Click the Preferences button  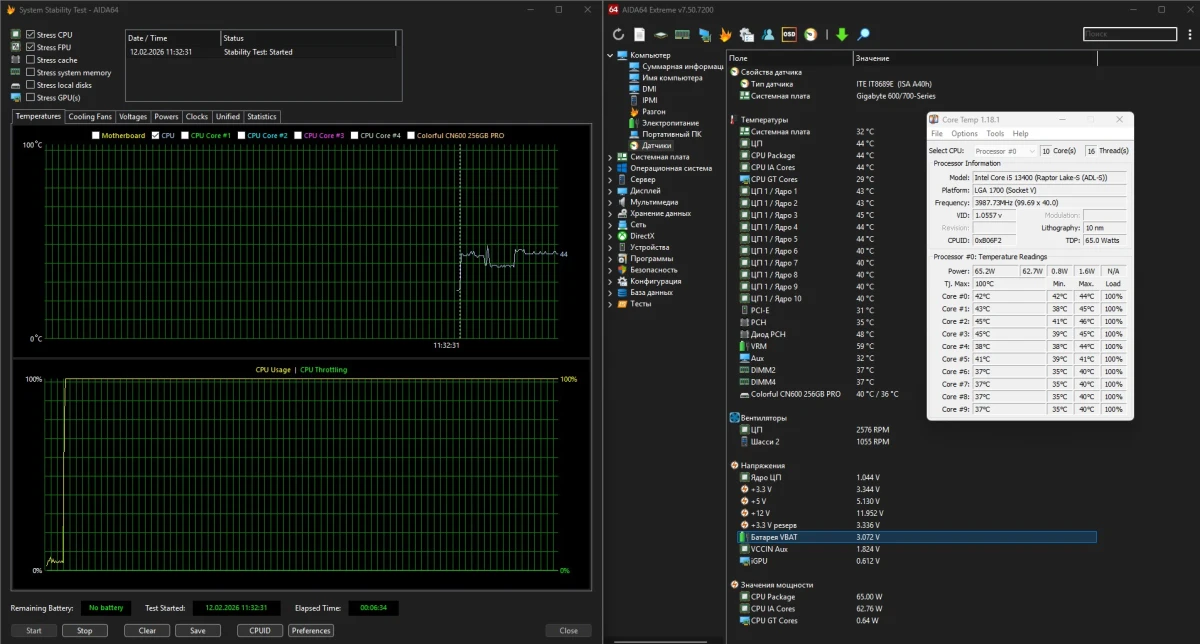coord(311,631)
